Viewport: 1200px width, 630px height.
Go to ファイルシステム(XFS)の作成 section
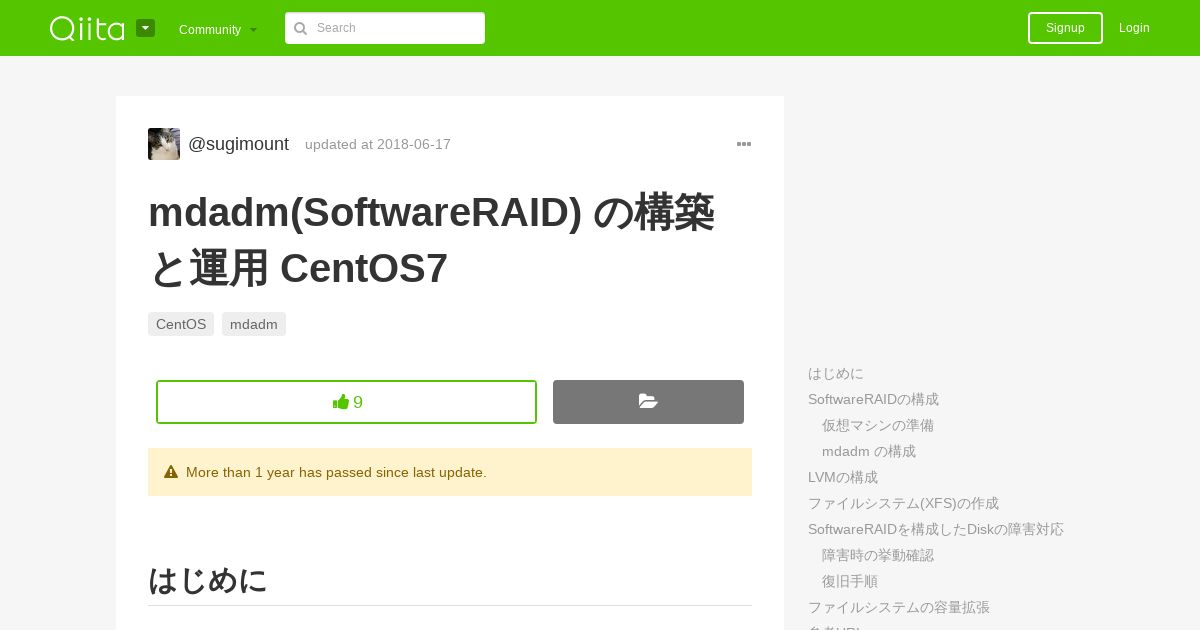pyautogui.click(x=903, y=503)
